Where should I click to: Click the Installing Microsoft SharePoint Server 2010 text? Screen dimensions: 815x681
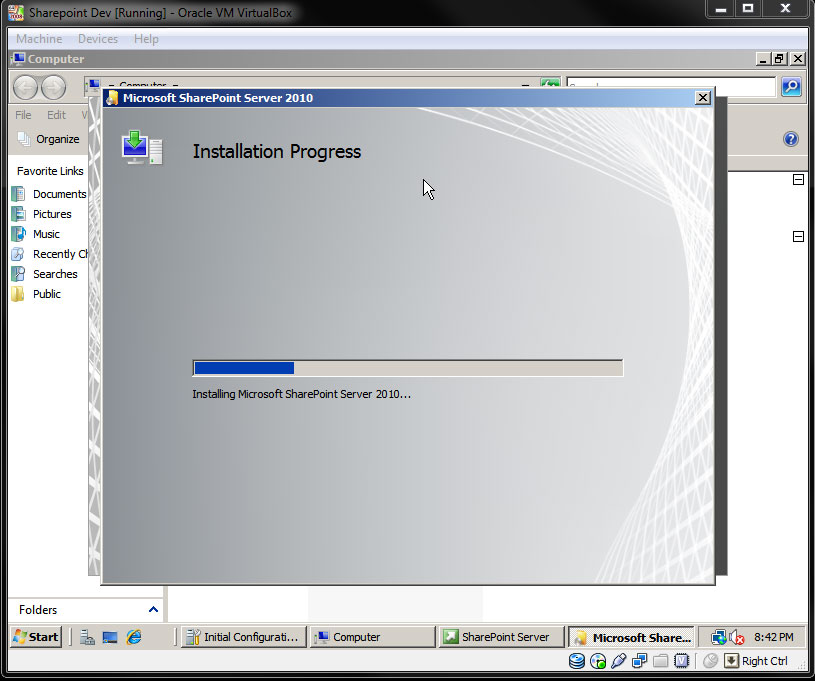(301, 395)
